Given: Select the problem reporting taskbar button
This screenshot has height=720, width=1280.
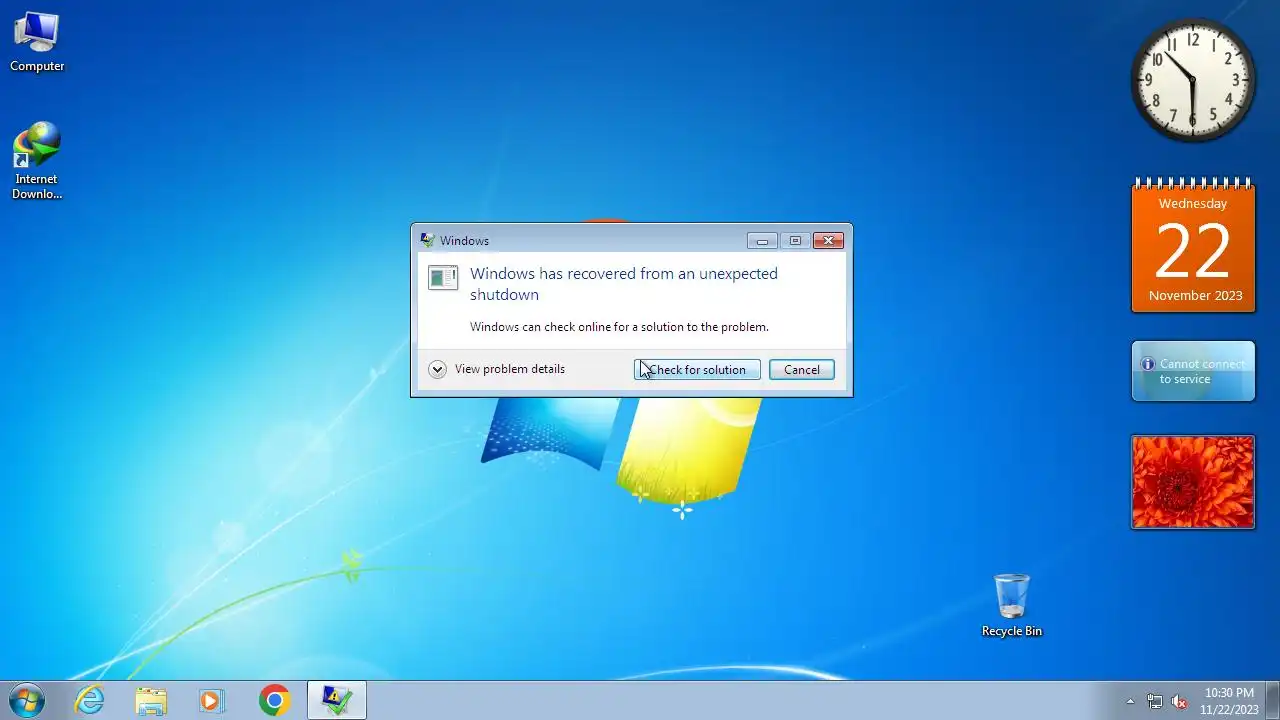Looking at the screenshot, I should tap(337, 700).
